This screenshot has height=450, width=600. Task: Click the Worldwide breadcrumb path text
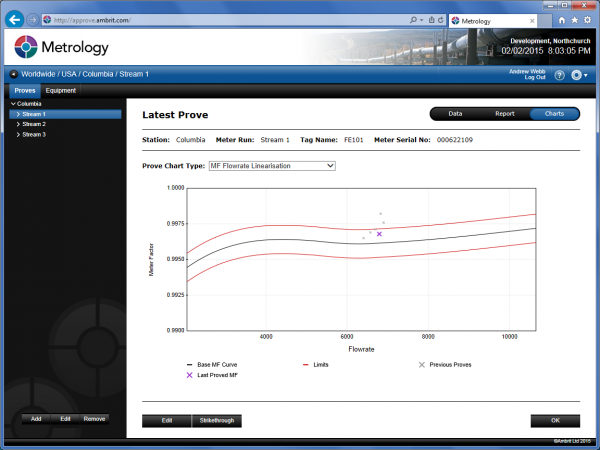pos(38,74)
